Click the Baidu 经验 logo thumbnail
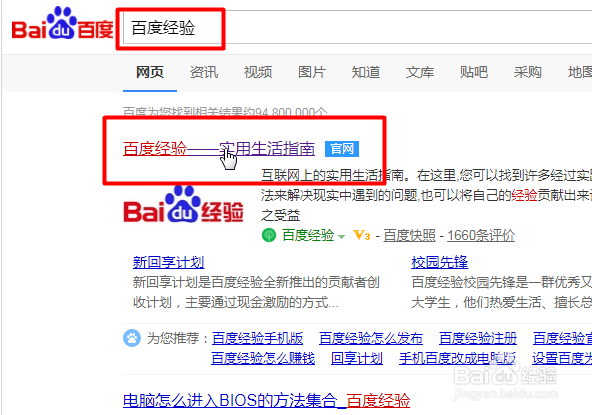This screenshot has width=592, height=415. point(183,204)
